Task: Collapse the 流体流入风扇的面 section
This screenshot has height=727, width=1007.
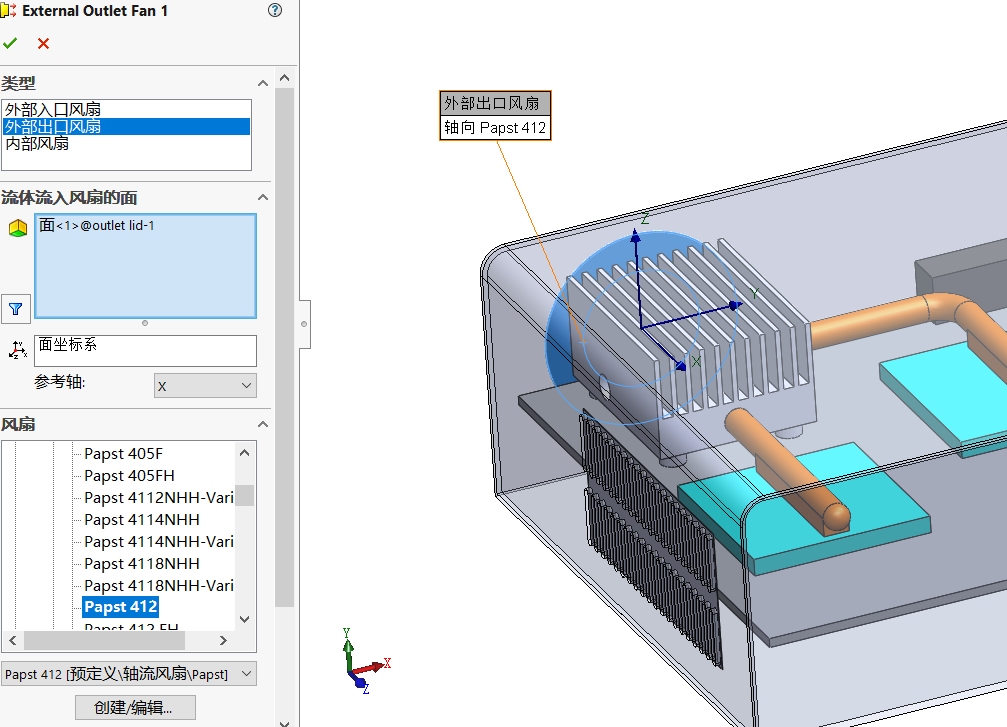Action: [x=262, y=197]
